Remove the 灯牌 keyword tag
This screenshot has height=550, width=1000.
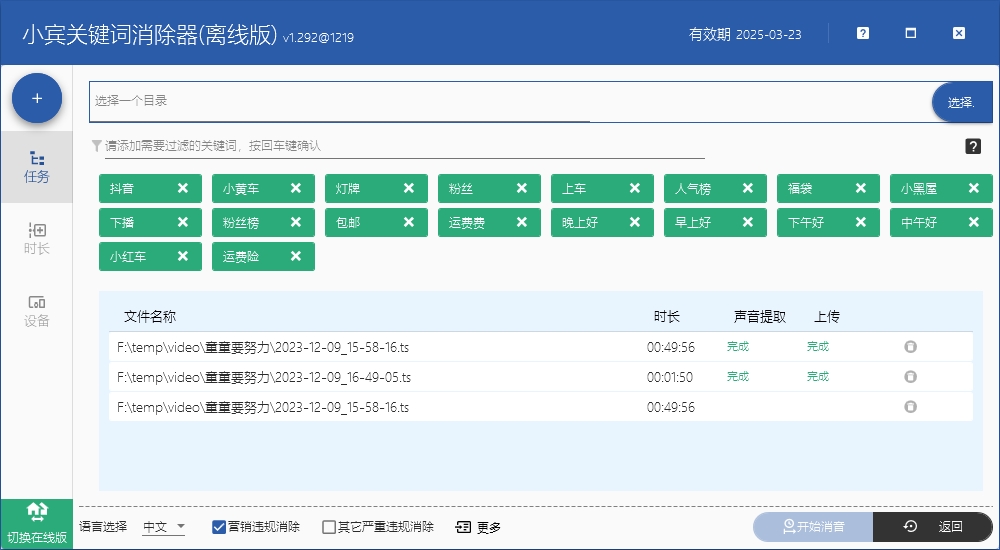click(x=408, y=188)
